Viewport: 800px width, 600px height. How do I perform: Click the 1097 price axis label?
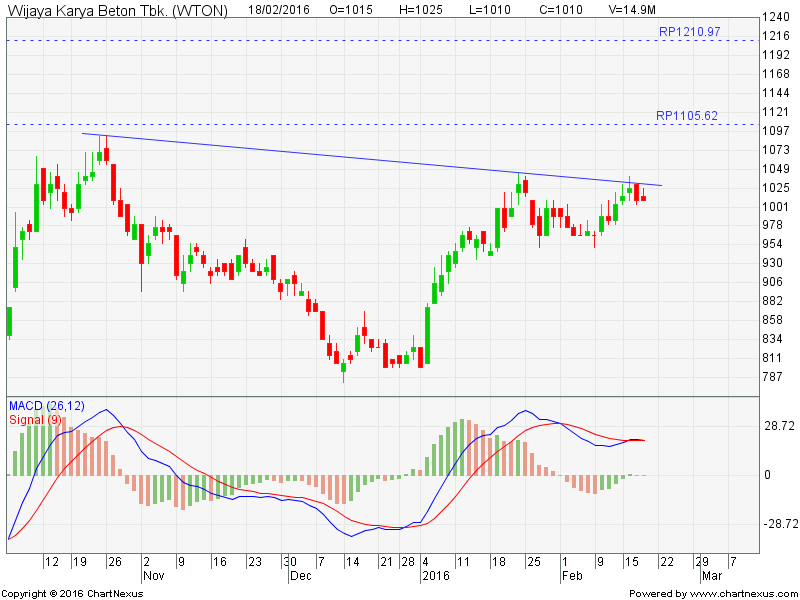pyautogui.click(x=776, y=131)
